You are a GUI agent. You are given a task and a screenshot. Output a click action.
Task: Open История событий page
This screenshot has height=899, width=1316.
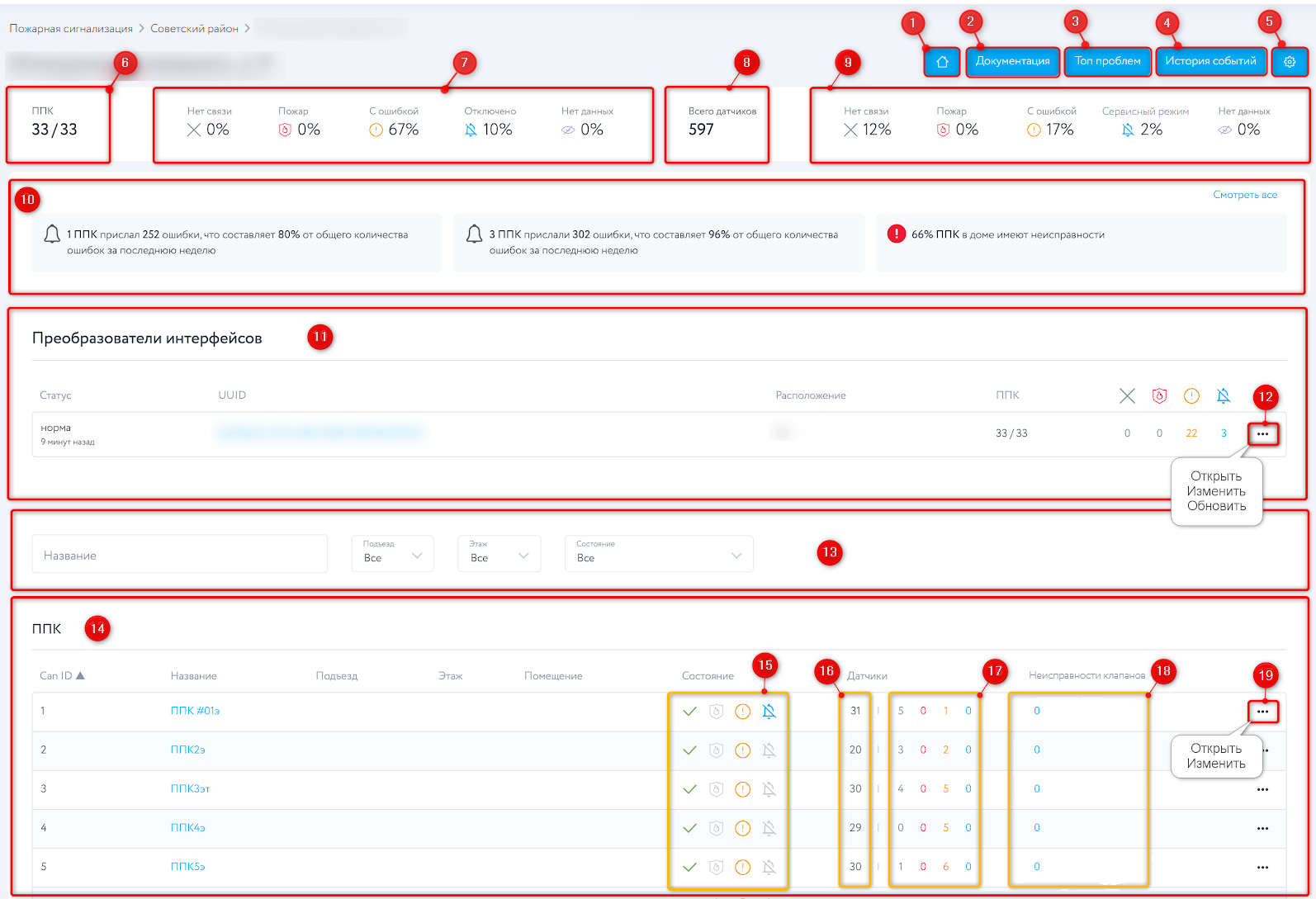(1211, 61)
